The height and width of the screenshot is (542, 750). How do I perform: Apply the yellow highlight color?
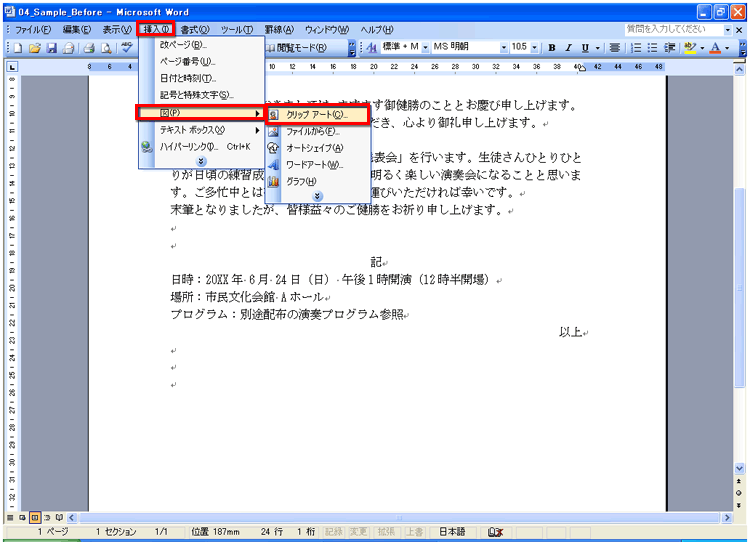coord(690,47)
